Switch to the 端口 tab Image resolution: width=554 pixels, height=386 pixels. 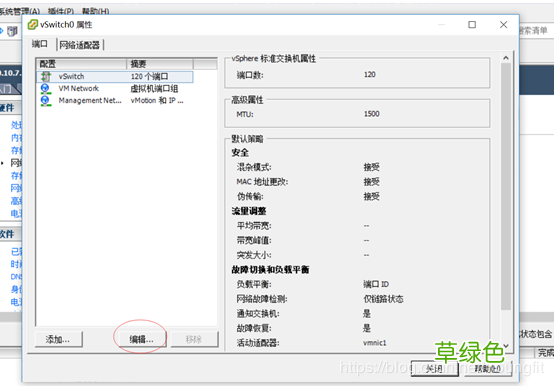(40, 44)
